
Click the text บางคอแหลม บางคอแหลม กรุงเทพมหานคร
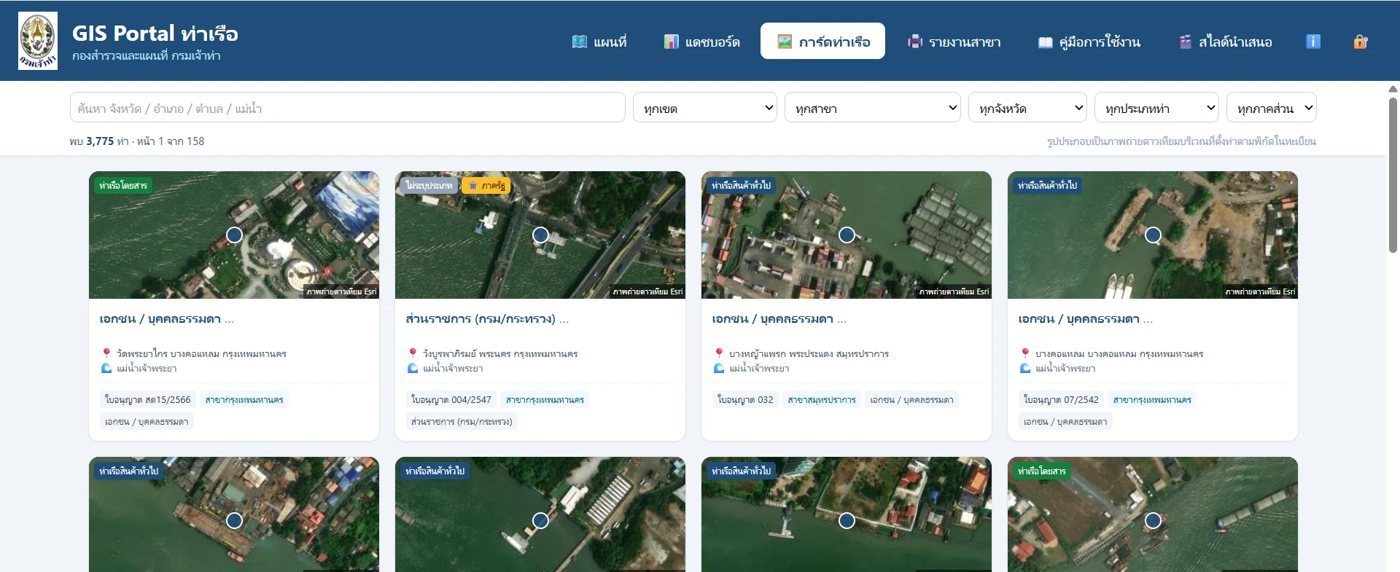tap(1119, 354)
